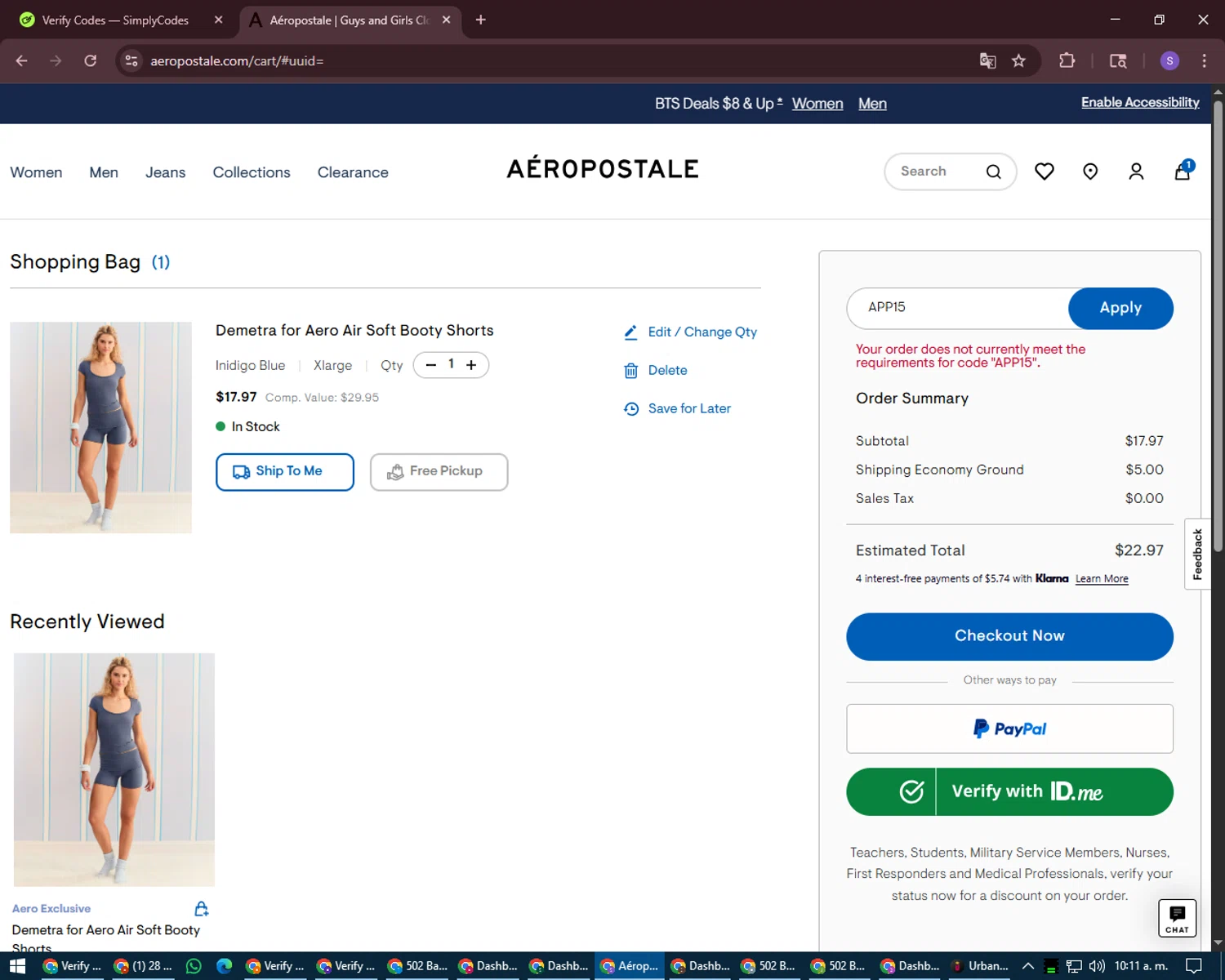Open the browser extensions puzzle icon

pos(1067,60)
